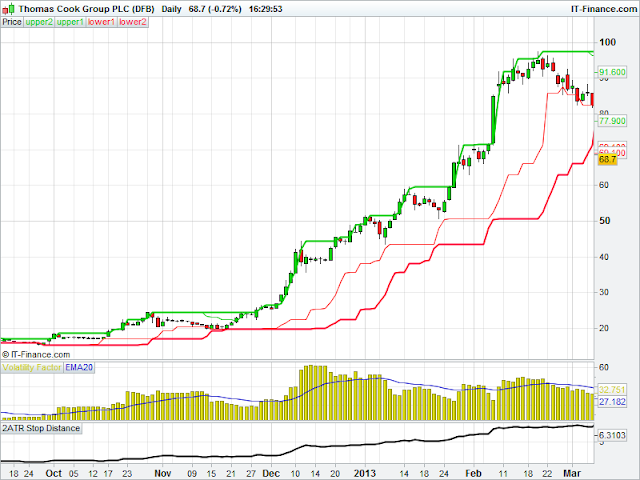Click the 40 price axis label

[605, 257]
